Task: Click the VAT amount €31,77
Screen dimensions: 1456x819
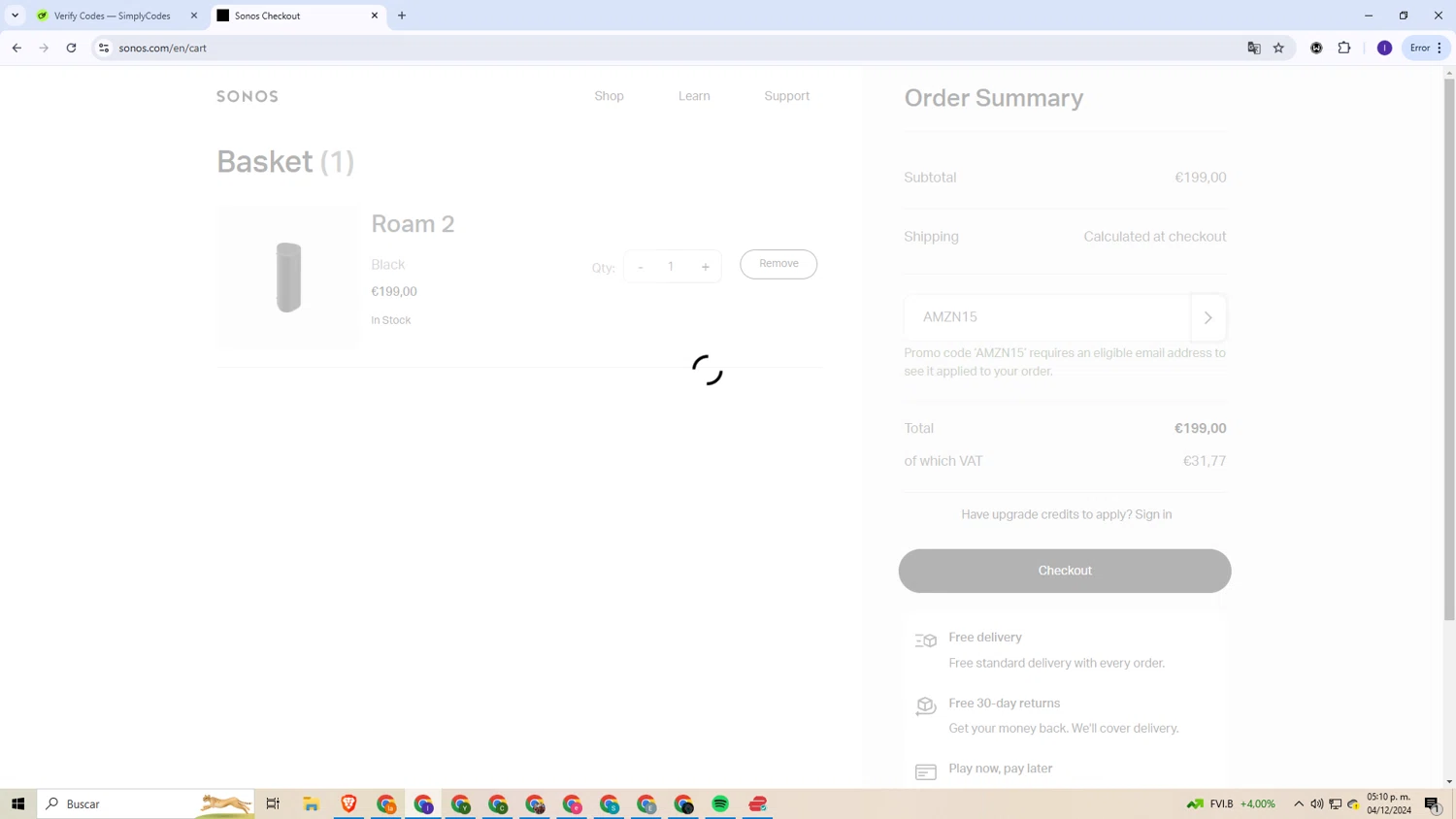Action: [1205, 461]
